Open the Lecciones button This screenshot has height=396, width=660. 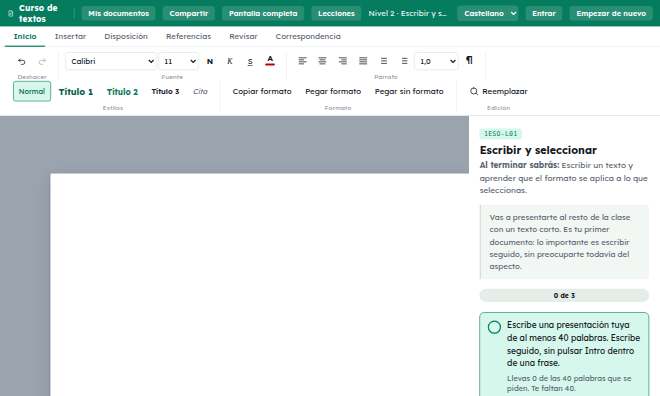[336, 13]
